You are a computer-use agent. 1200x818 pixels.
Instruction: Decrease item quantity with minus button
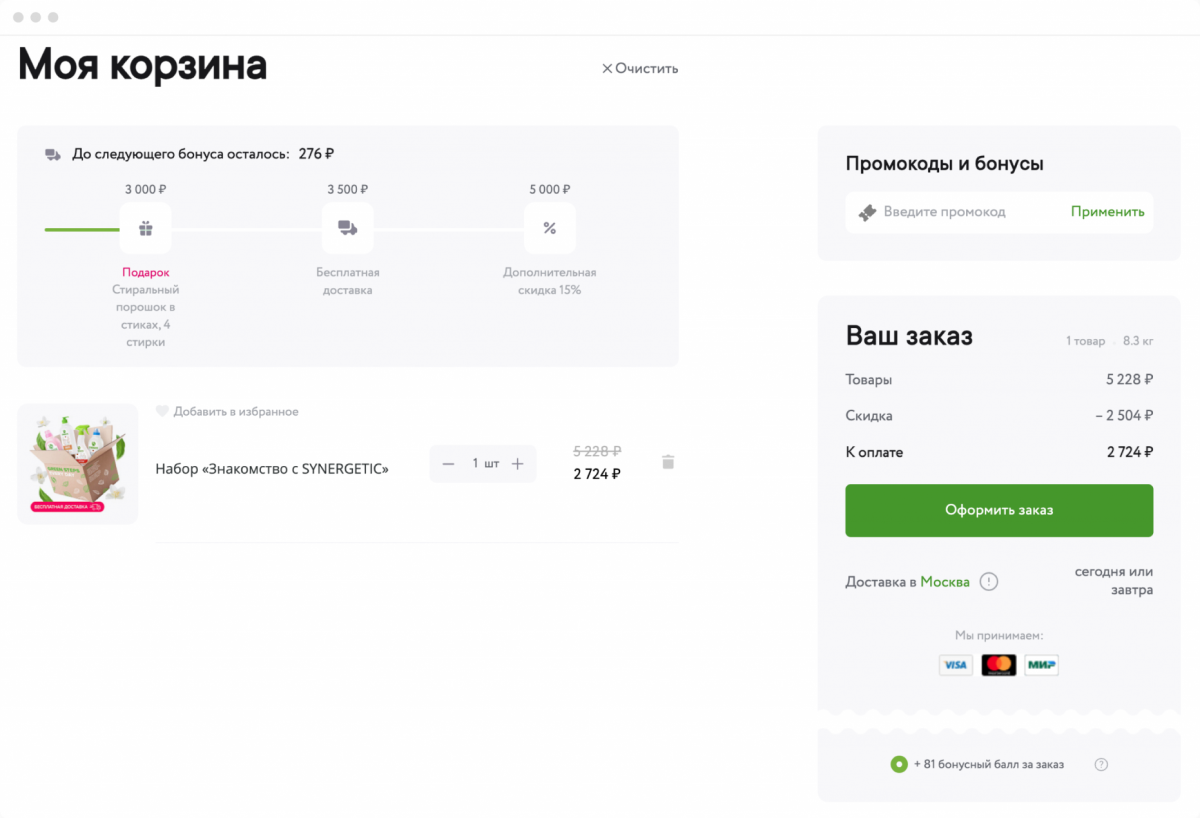(x=448, y=464)
